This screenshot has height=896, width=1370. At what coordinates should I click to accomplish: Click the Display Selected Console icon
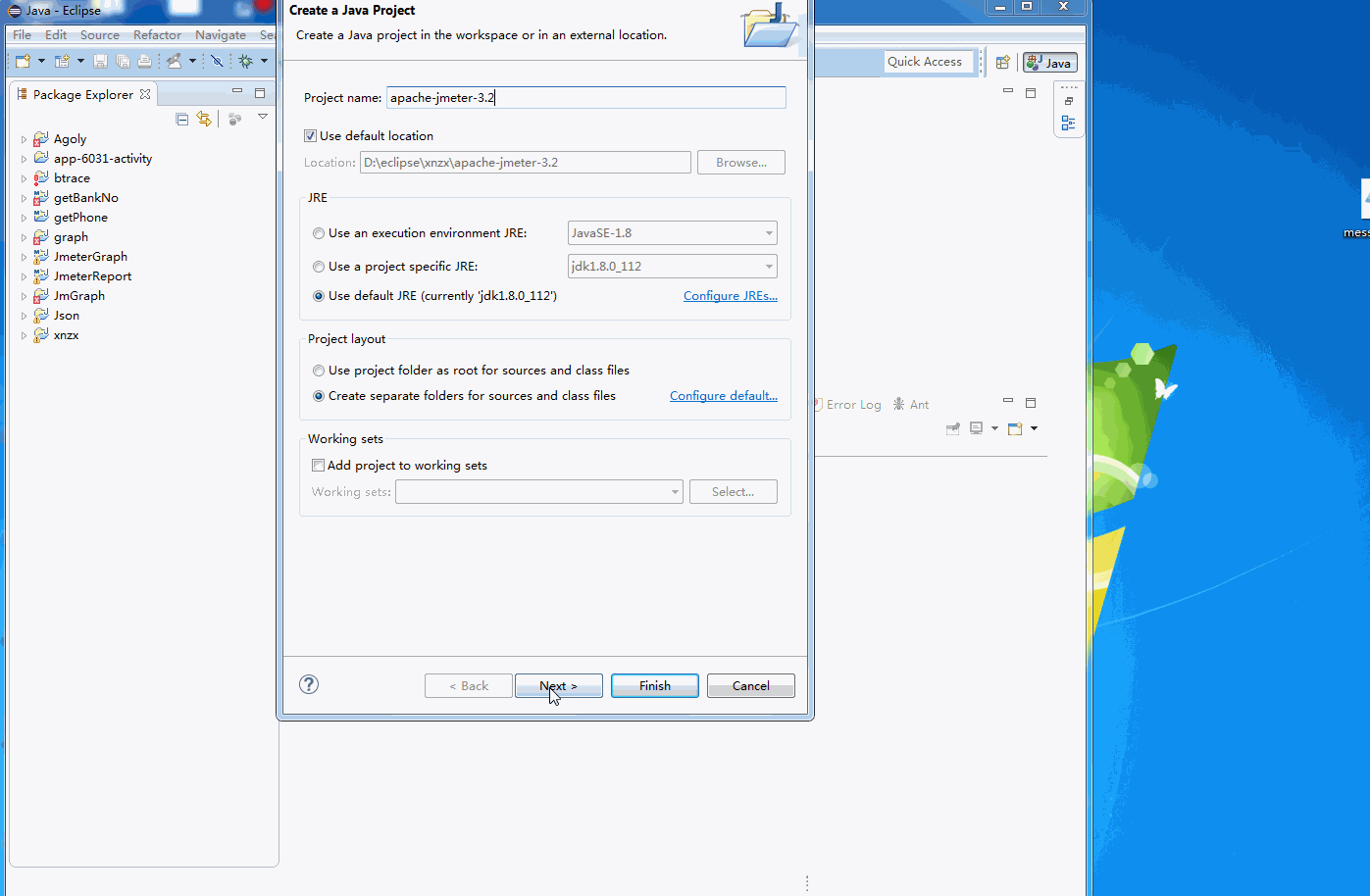click(x=976, y=428)
